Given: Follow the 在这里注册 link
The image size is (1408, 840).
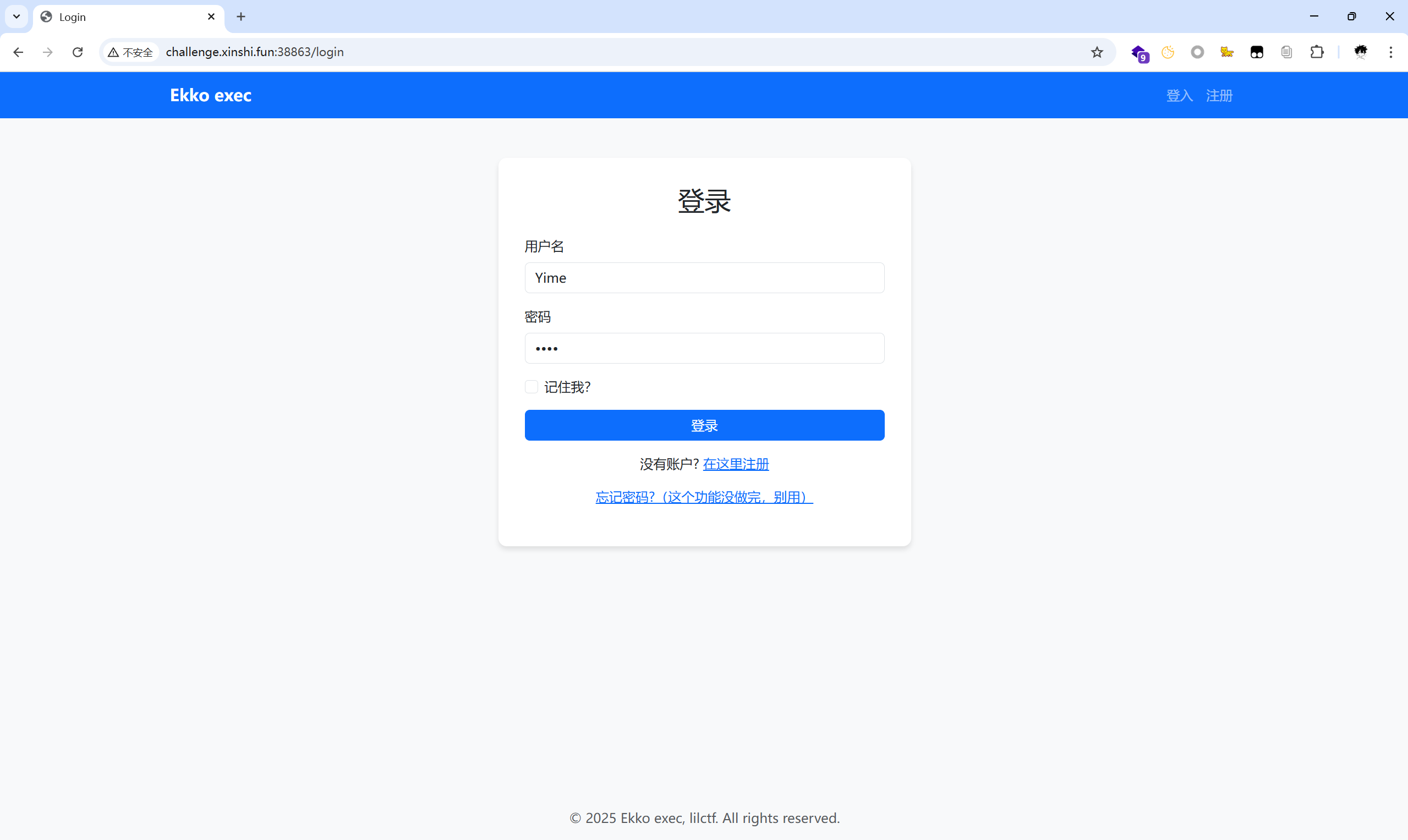Looking at the screenshot, I should point(736,464).
